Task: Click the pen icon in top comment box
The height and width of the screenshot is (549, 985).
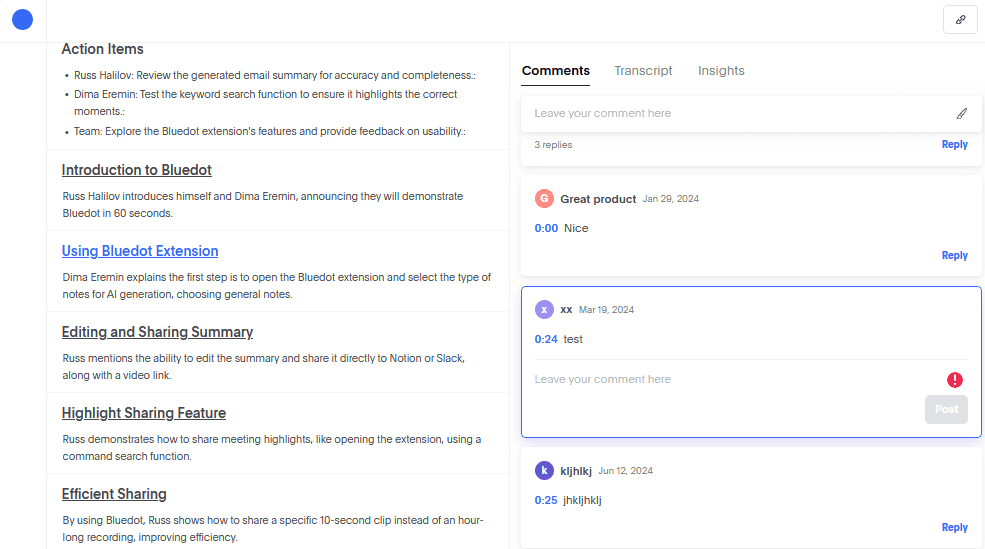Action: pos(962,114)
